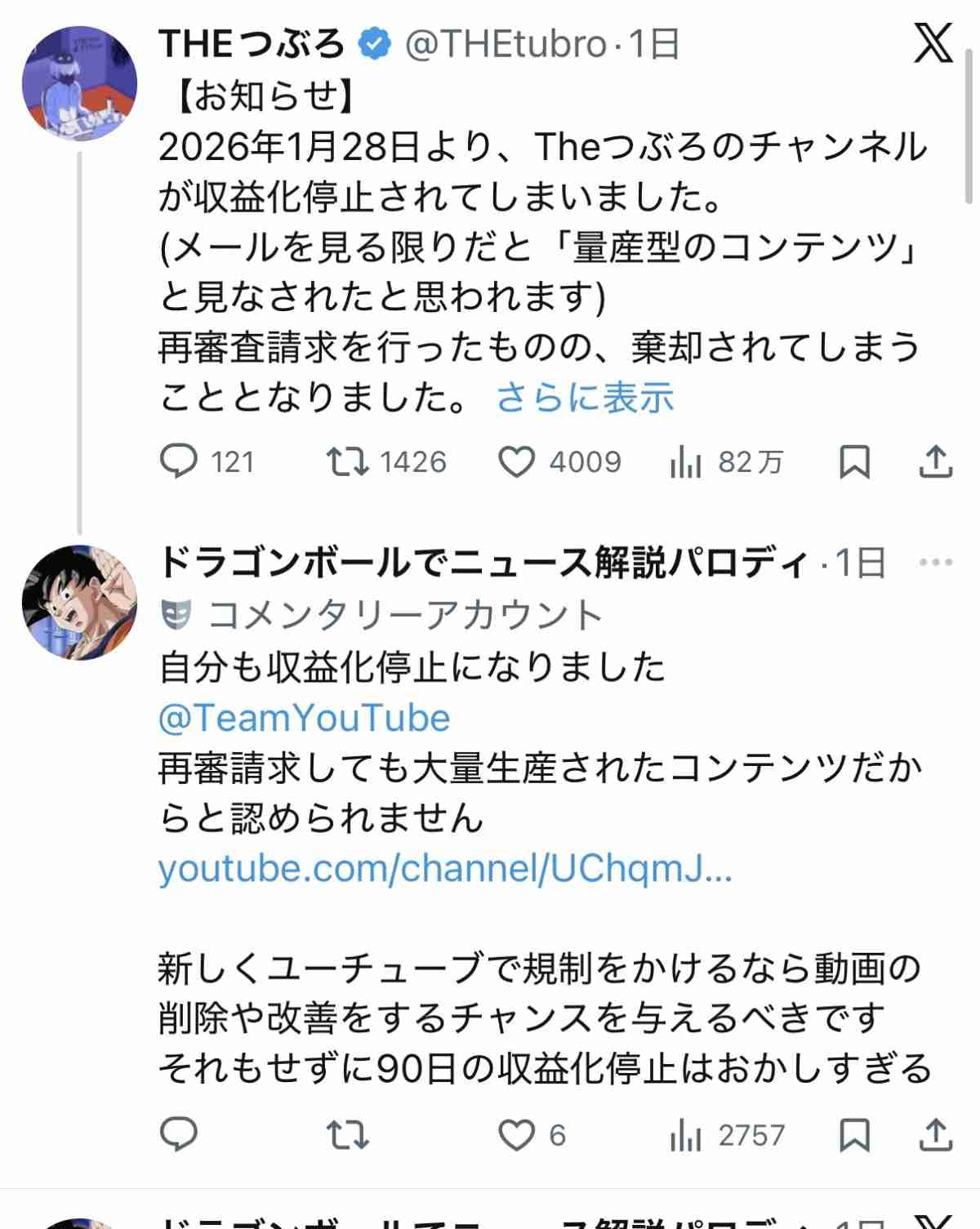Viewport: 980px width, 1229px height.
Task: Open the youtube.com/channel link
Action: coord(445,868)
